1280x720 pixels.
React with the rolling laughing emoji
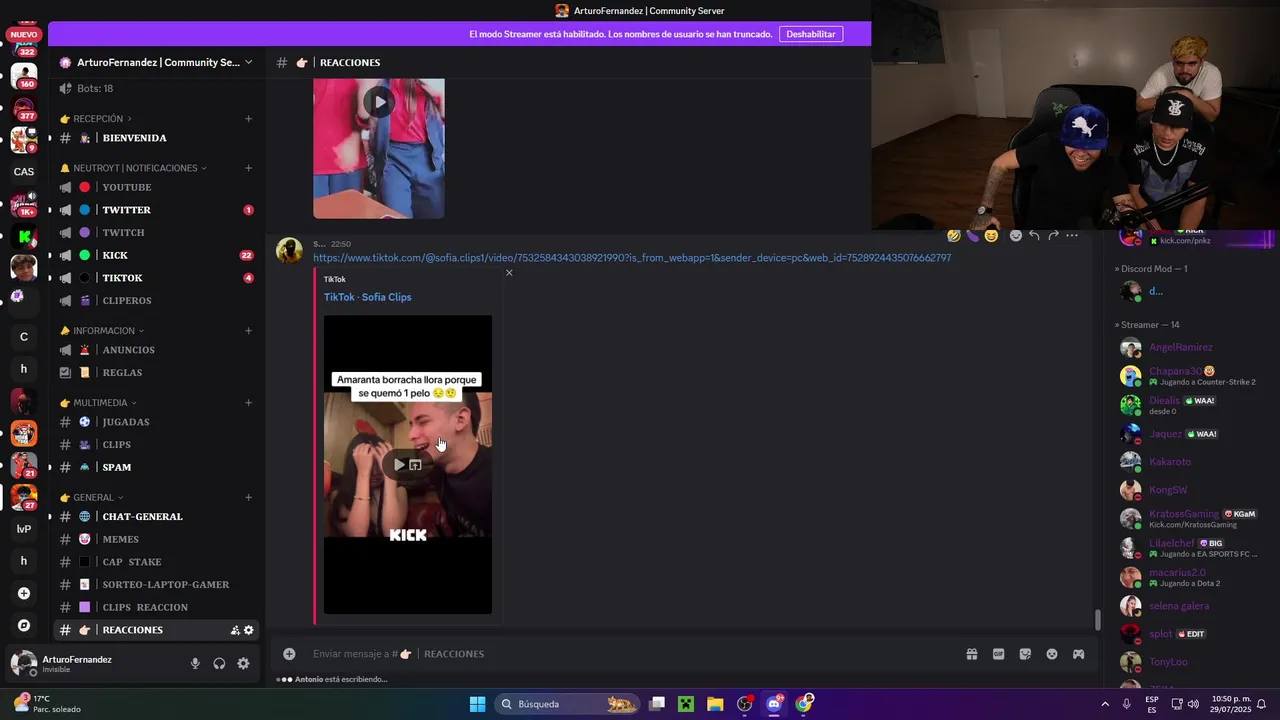[954, 236]
